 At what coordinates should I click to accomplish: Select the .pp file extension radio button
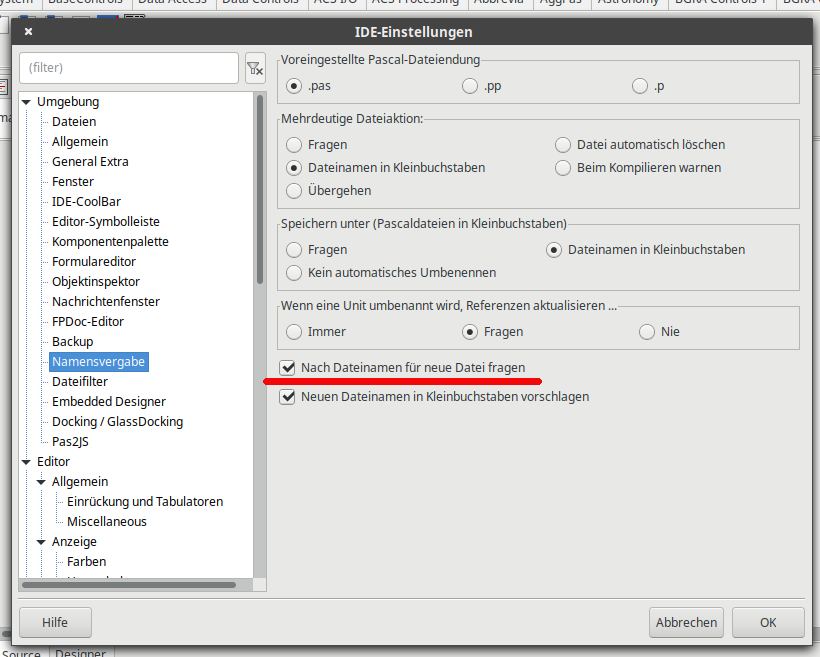470,86
